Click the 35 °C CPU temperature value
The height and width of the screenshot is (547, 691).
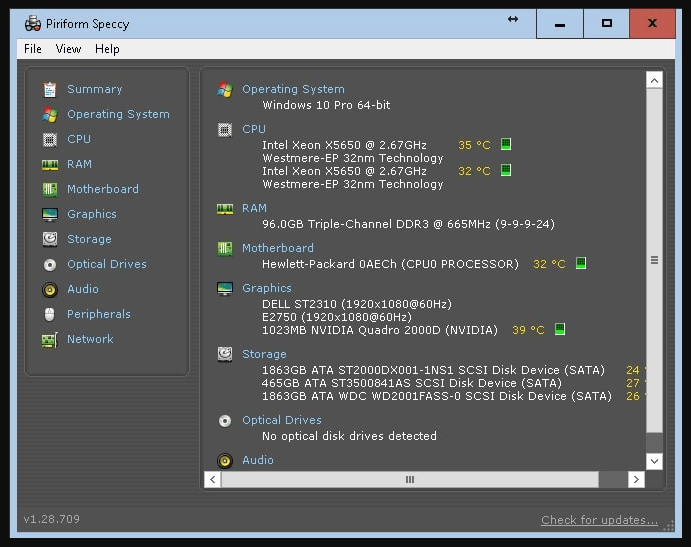point(474,145)
